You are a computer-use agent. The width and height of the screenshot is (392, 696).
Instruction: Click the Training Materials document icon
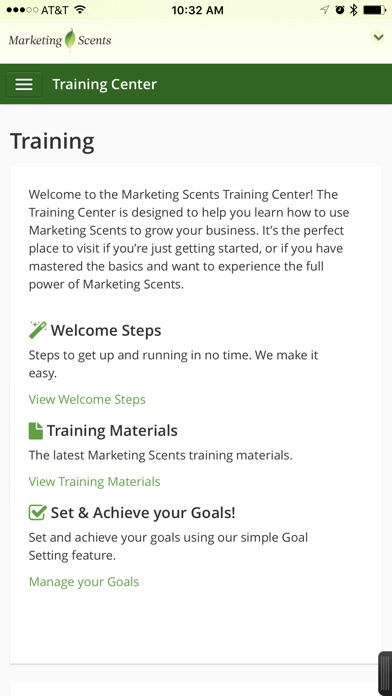point(36,431)
